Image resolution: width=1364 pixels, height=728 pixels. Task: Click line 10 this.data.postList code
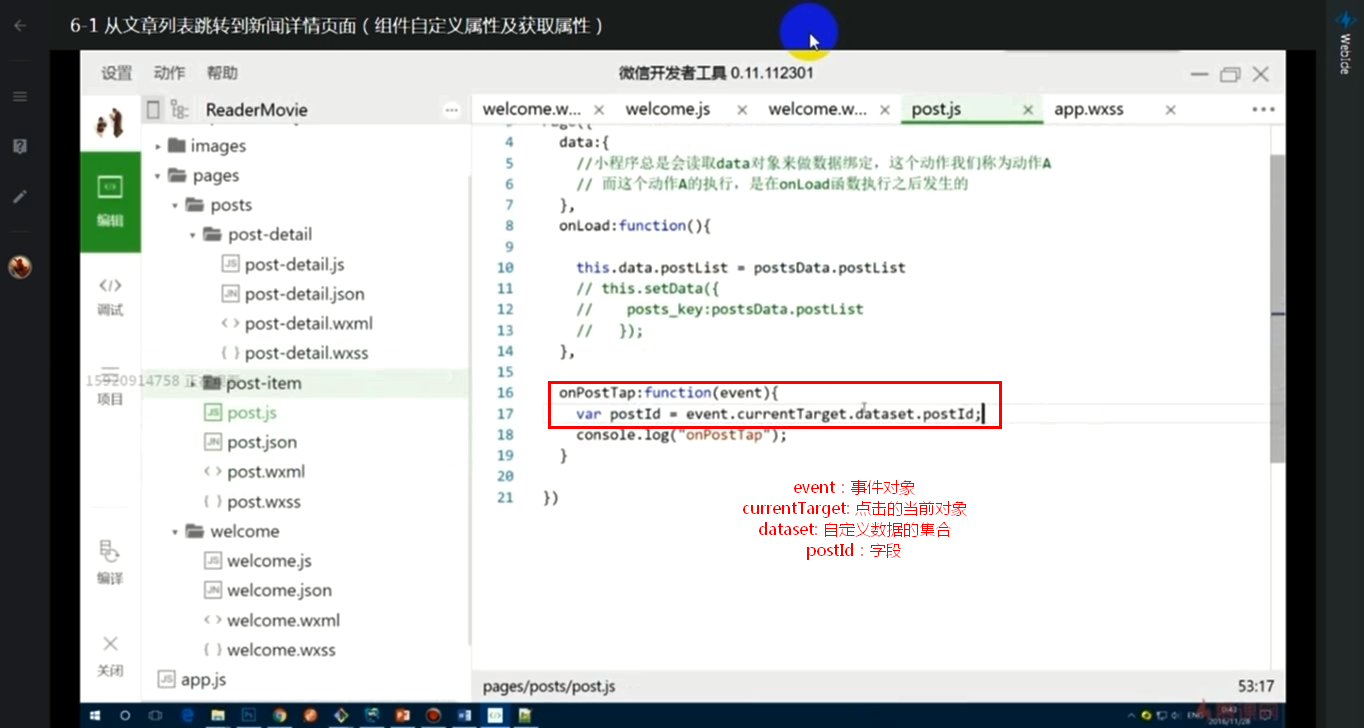point(740,267)
